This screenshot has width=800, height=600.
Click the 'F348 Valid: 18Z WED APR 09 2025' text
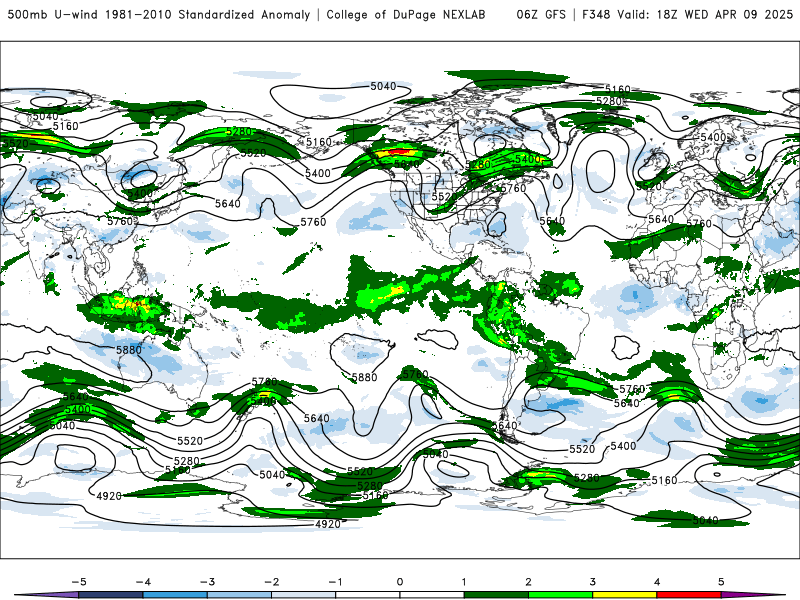(x=687, y=14)
